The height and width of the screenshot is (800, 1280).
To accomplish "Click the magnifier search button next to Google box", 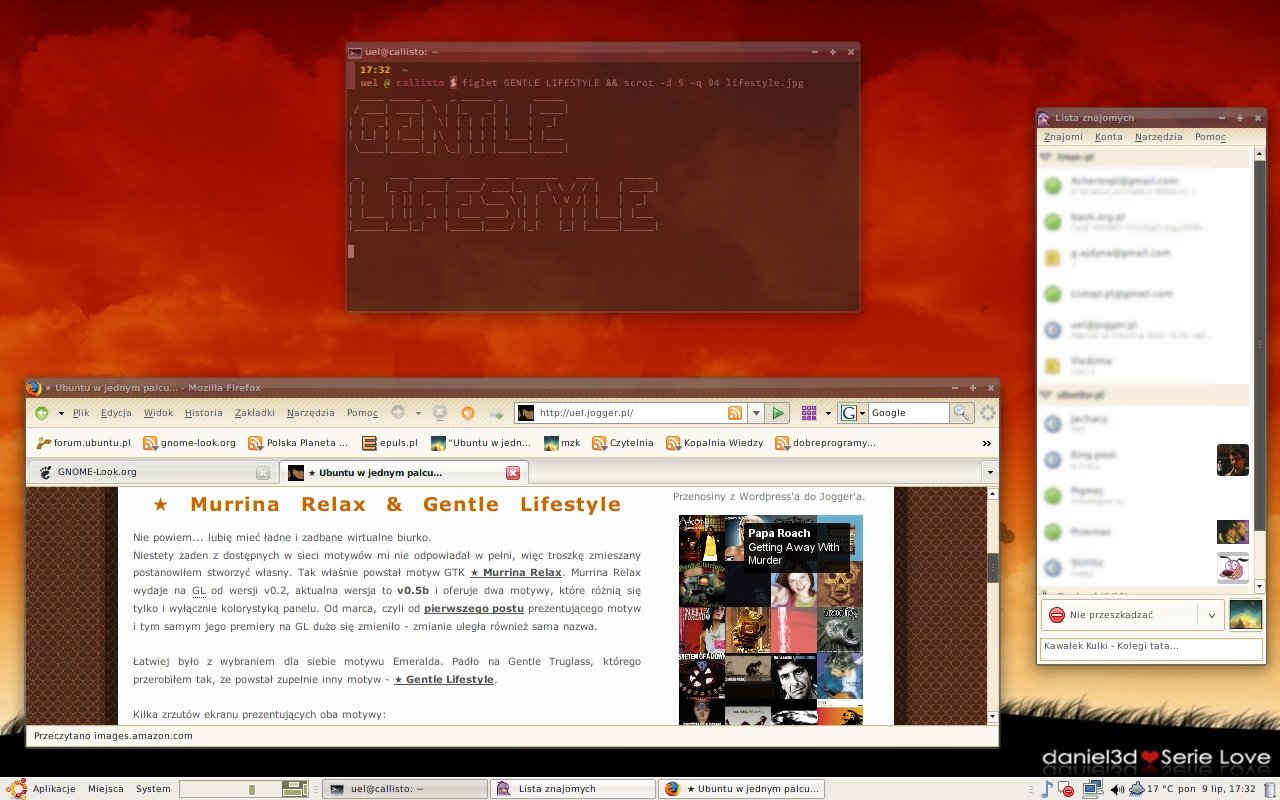I will [961, 413].
